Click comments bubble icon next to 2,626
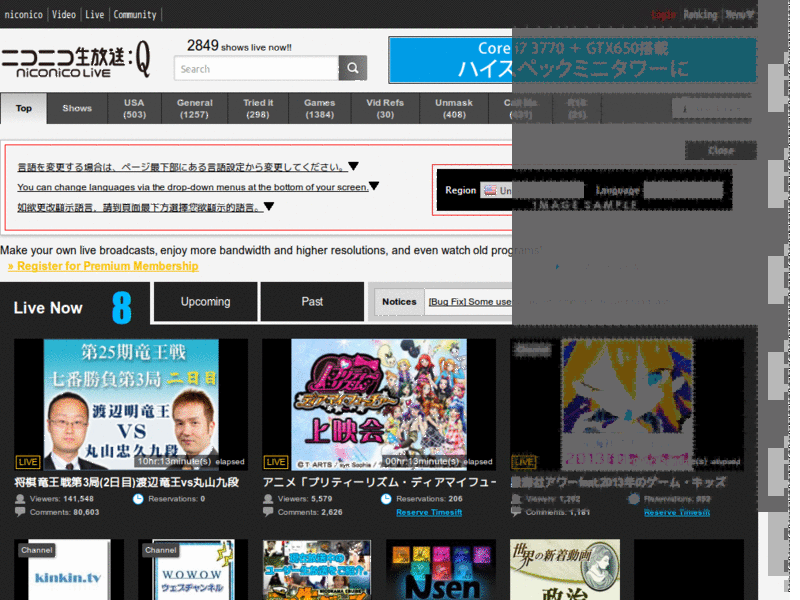Viewport: 800px width, 600px height. pos(268,512)
